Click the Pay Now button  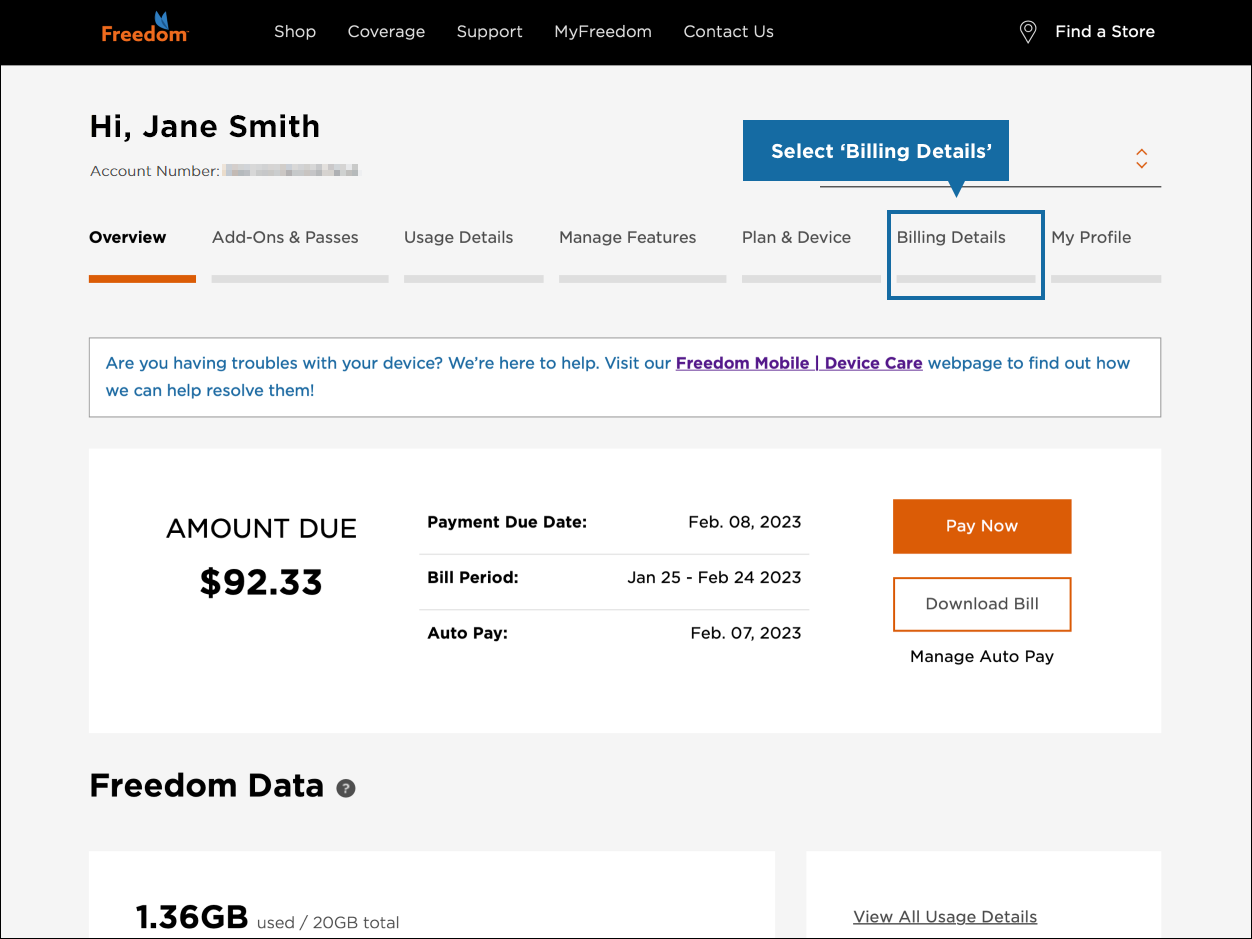pyautogui.click(x=981, y=526)
